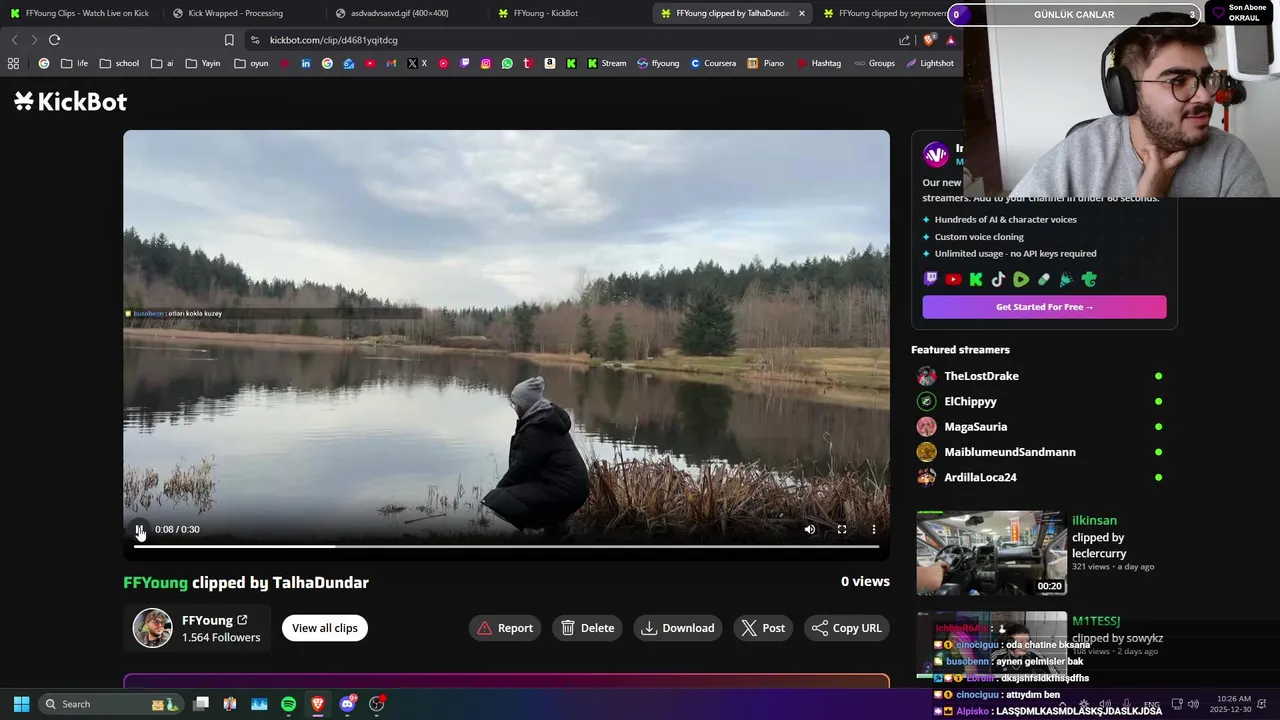
Task: Switch to FFYoung clipped by seymoven tab
Action: coord(886,13)
